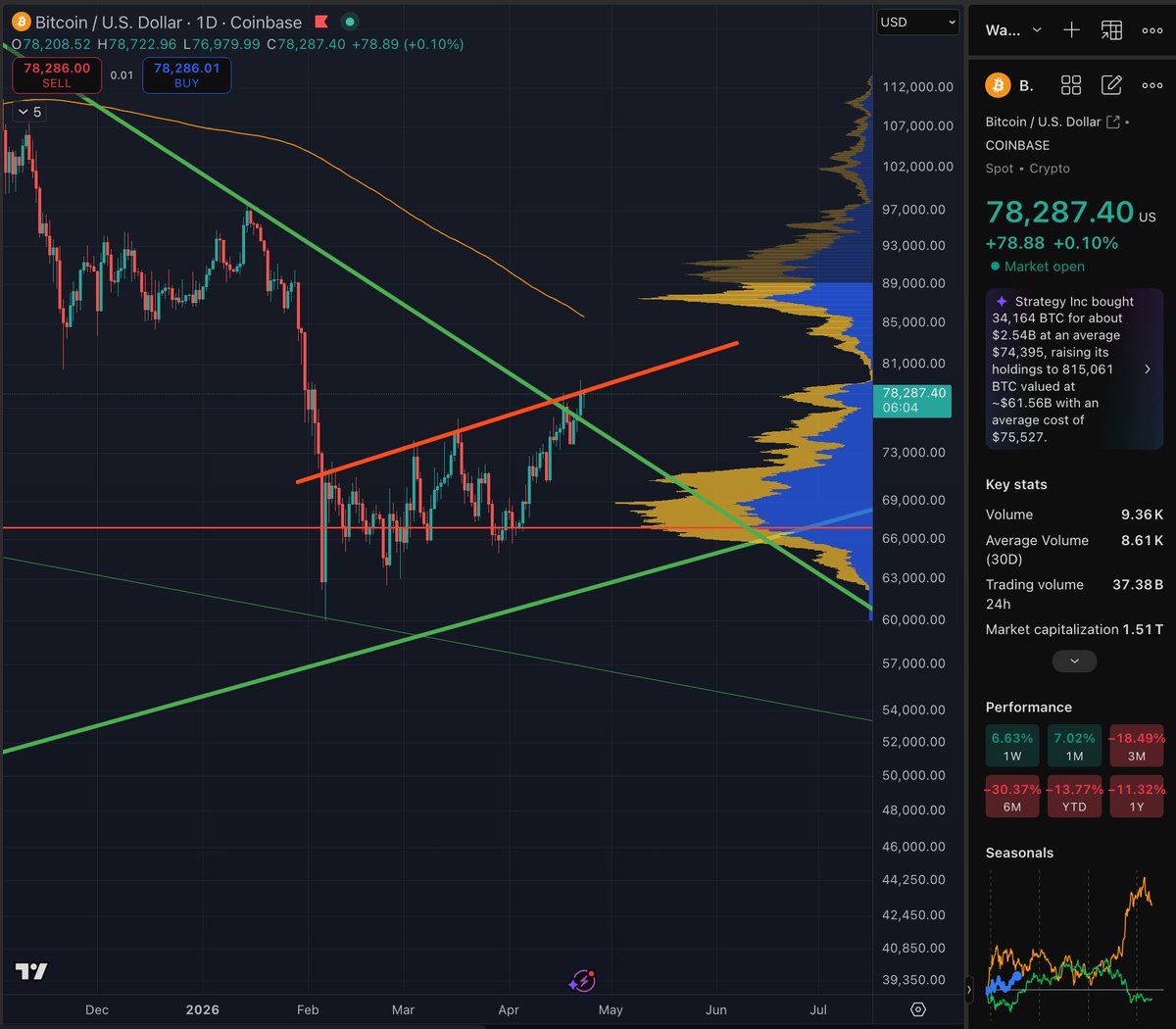Click the Volume 9.36K key stat row
The image size is (1176, 1029).
click(x=1074, y=514)
